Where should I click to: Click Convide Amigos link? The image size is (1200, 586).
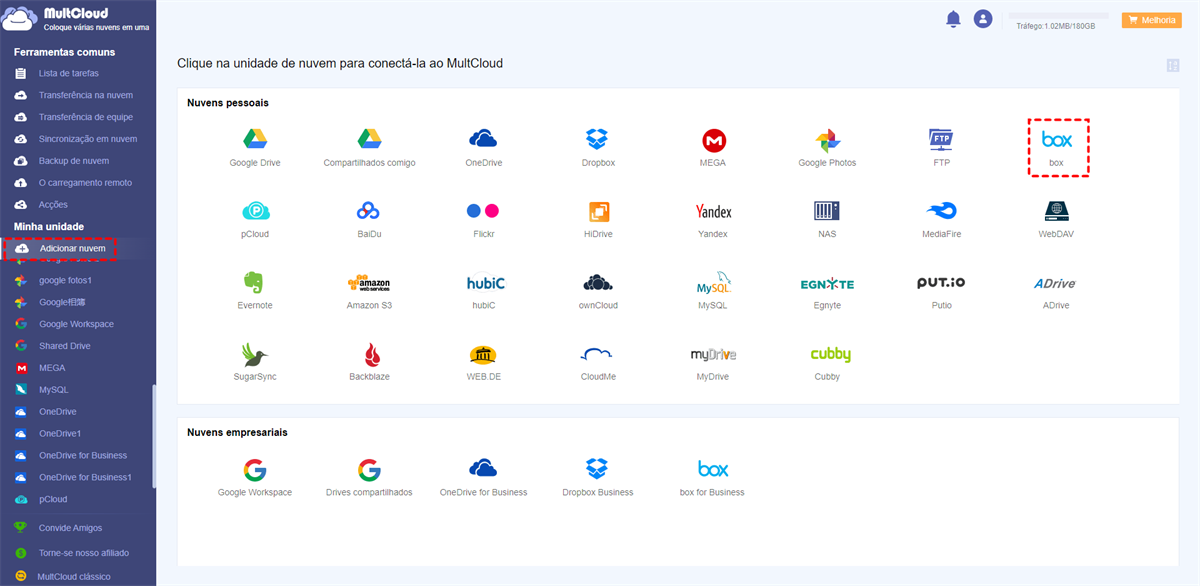coord(70,528)
